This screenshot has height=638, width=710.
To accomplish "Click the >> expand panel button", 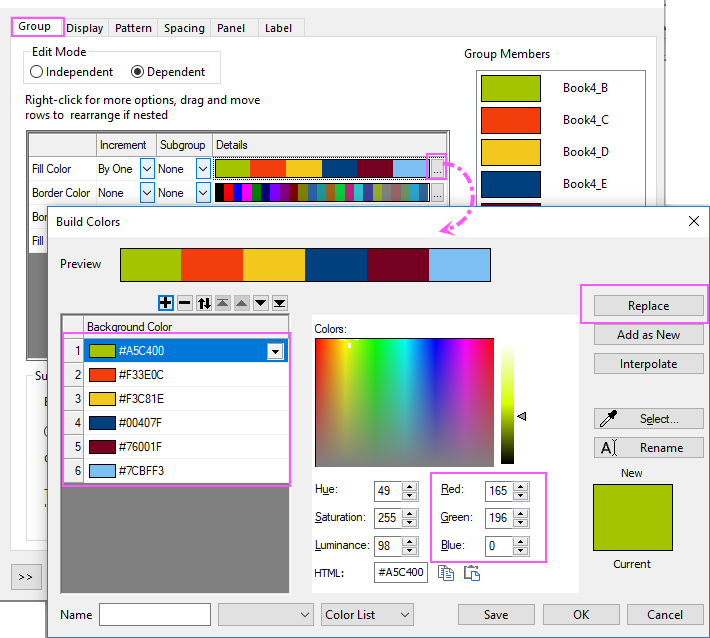I will (x=26, y=577).
